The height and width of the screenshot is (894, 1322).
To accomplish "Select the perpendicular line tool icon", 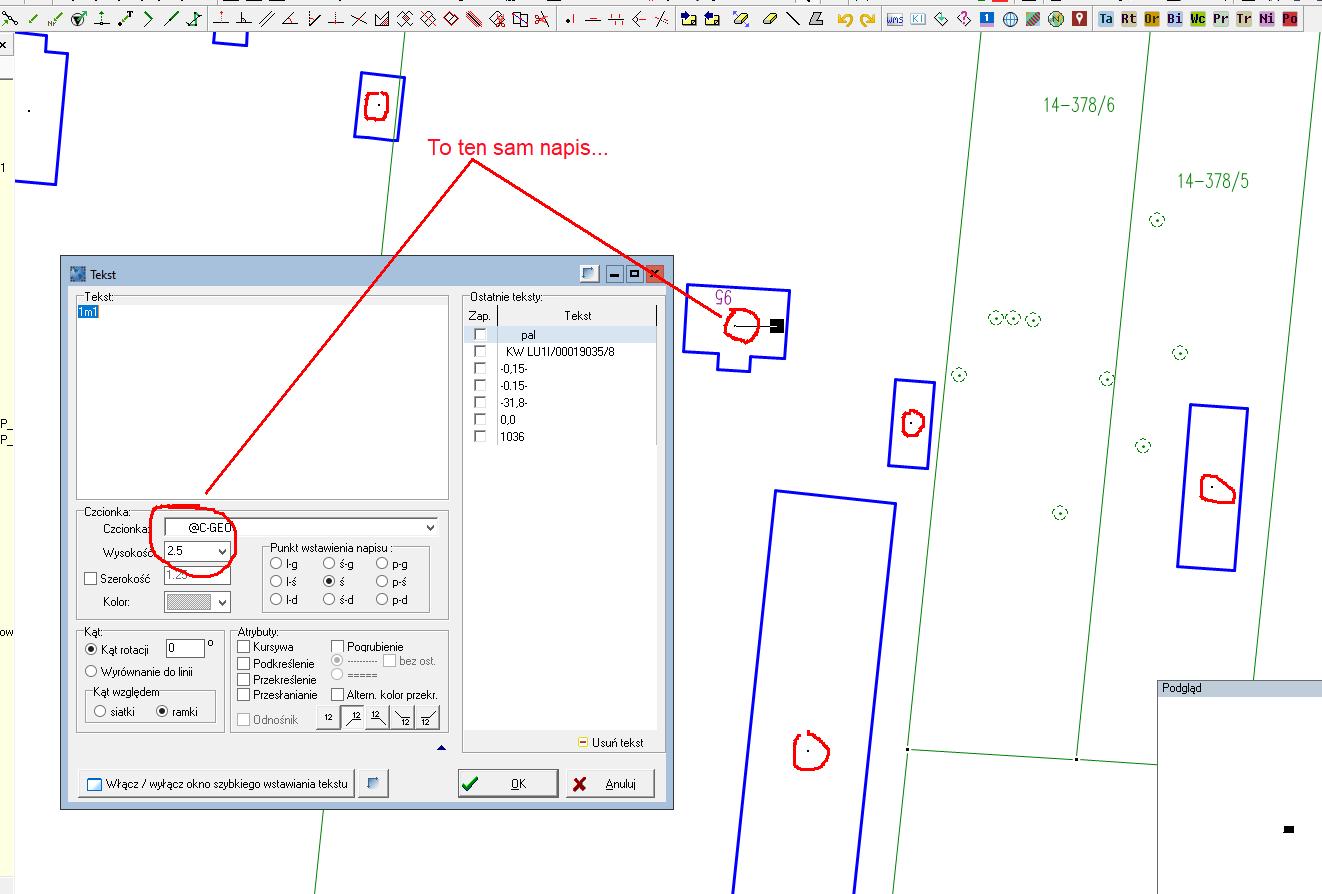I will click(x=244, y=19).
